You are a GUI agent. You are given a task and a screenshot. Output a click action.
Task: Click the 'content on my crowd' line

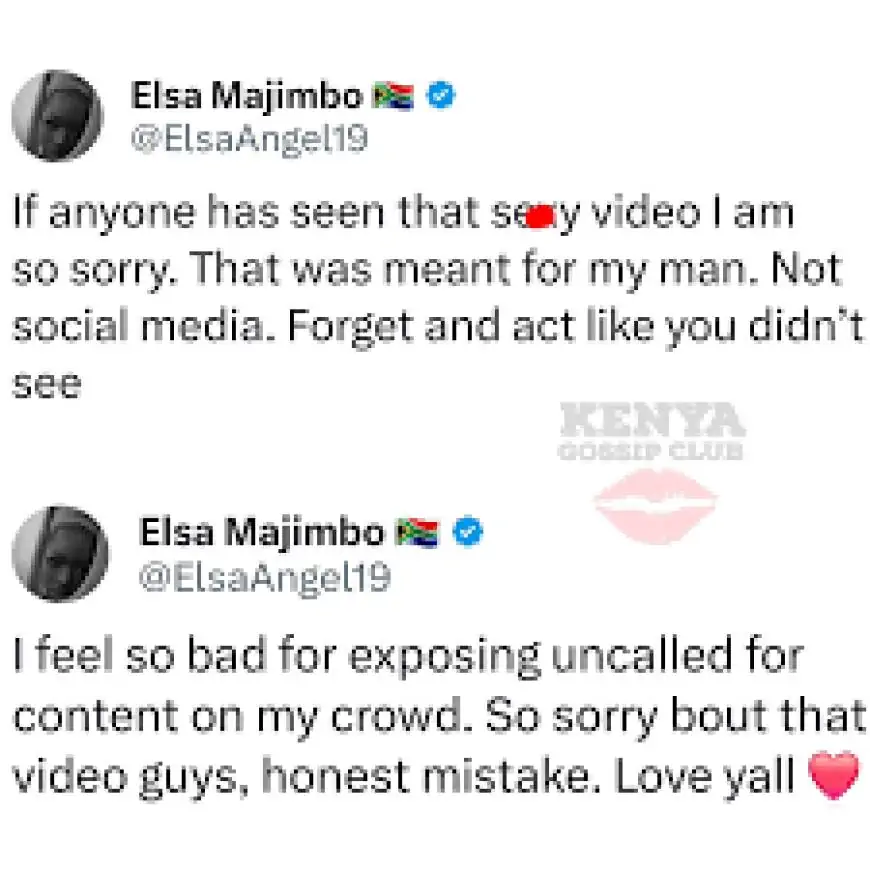[x=439, y=716]
